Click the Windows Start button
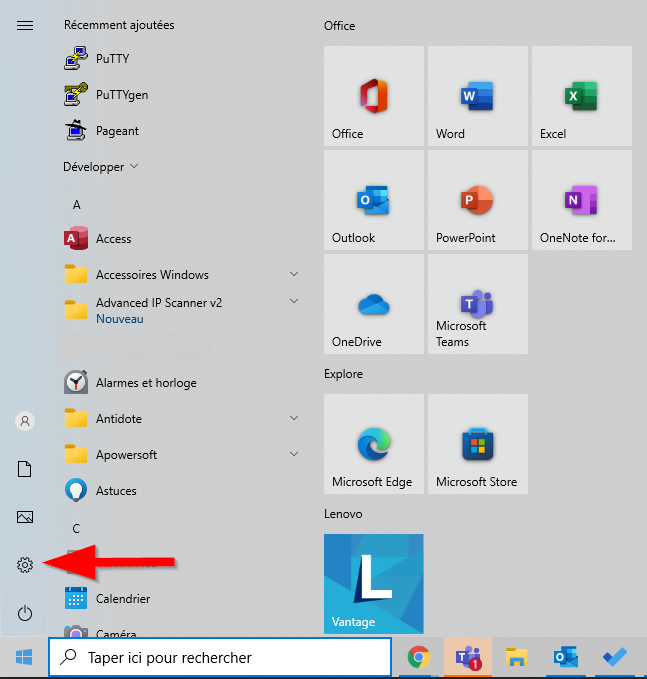The width and height of the screenshot is (647, 679). click(24, 657)
